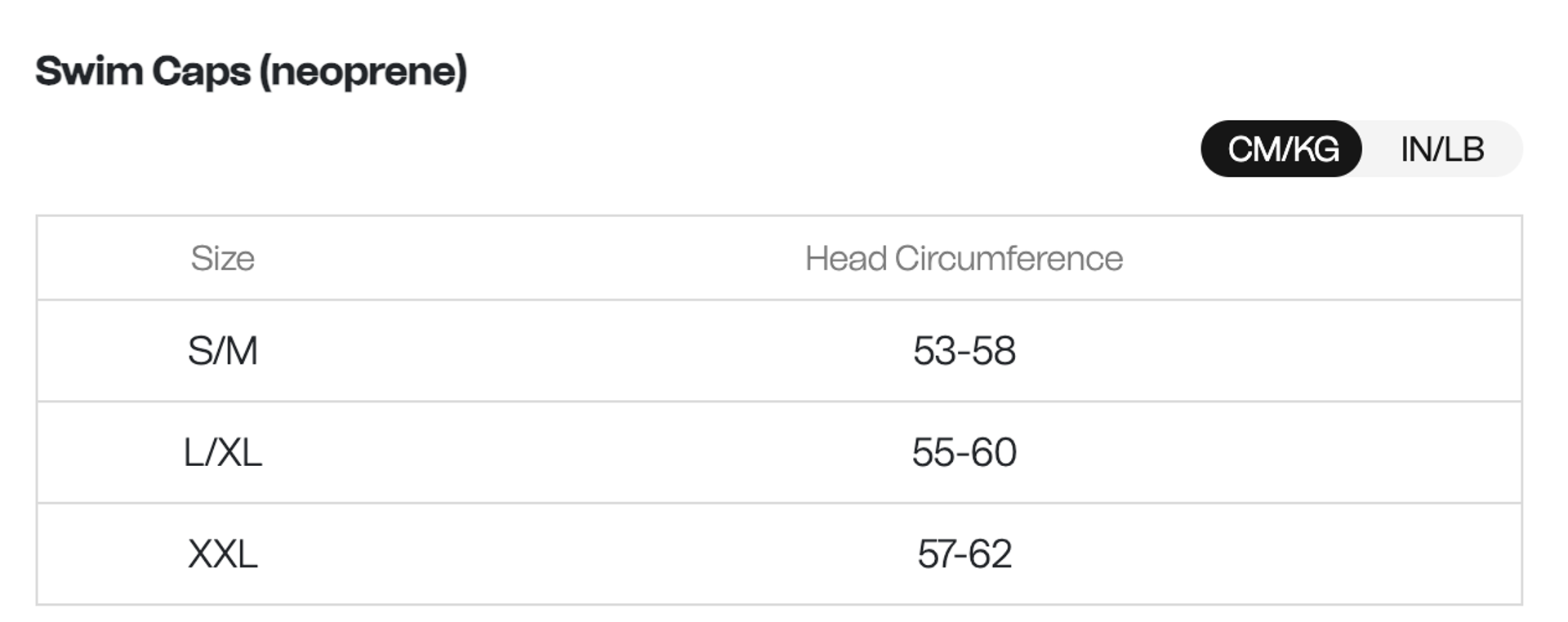Click the number 62 in the XXL row
Image resolution: width=1568 pixels, height=622 pixels.
click(991, 554)
